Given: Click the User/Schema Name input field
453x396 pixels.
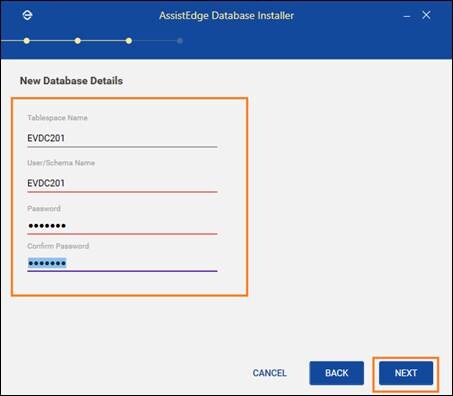Looking at the screenshot, I should (x=122, y=184).
